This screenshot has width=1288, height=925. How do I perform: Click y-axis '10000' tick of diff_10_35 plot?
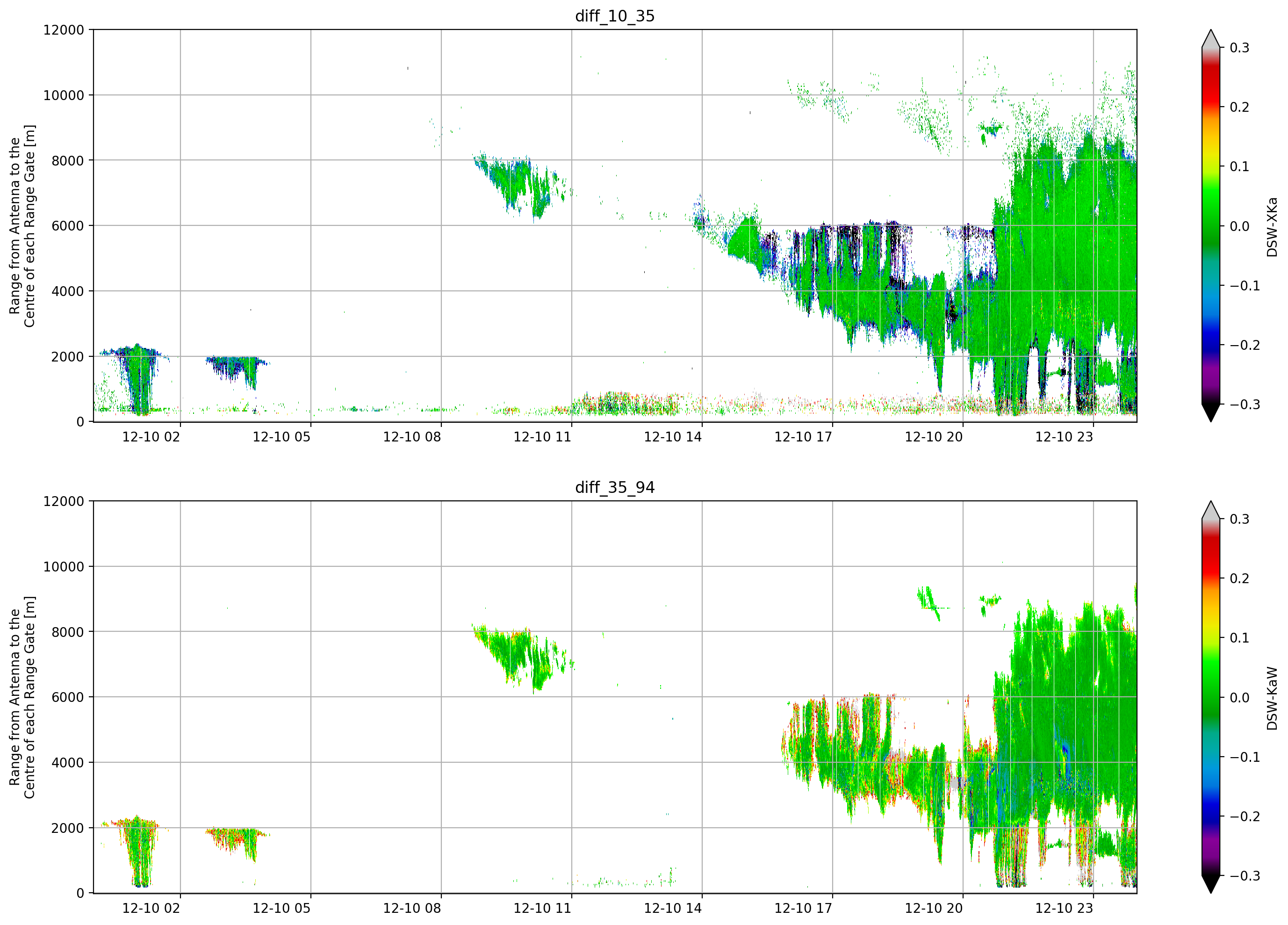click(64, 95)
